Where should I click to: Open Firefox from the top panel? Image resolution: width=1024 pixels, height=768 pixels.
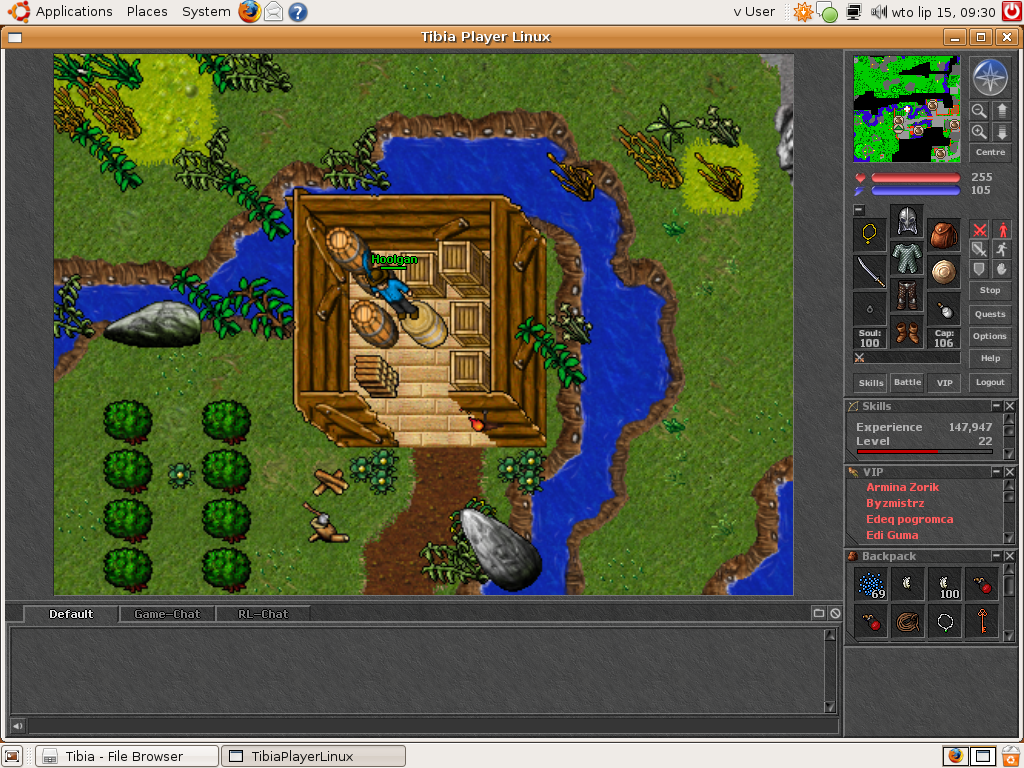(x=249, y=11)
